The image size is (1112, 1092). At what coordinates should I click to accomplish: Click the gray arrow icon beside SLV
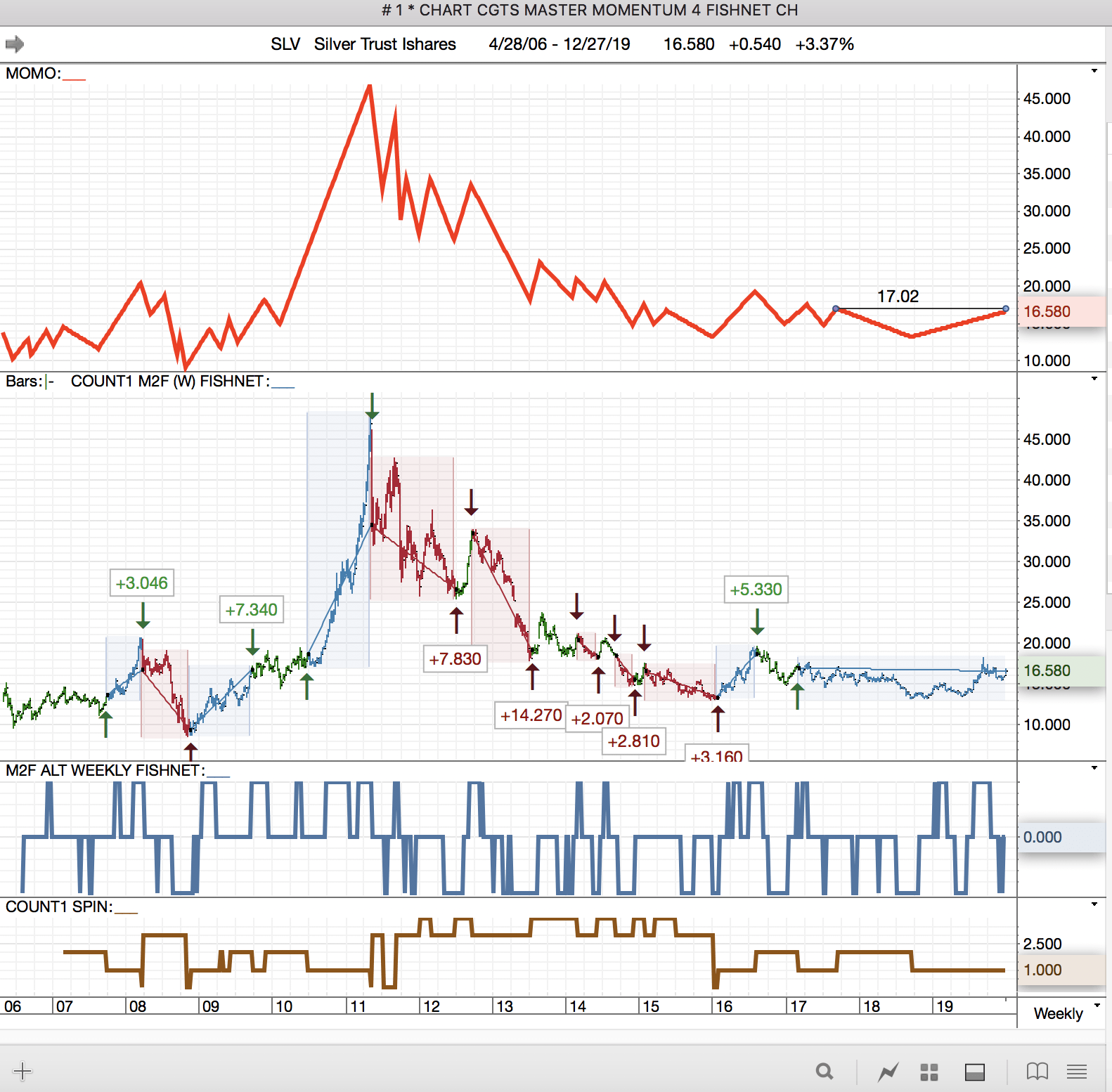[x=15, y=44]
